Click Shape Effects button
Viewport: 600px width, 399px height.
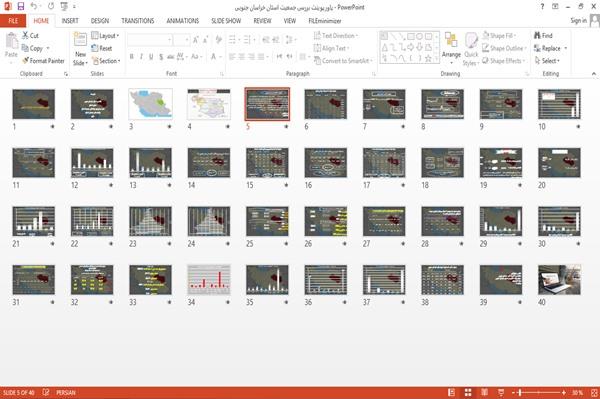coord(504,61)
